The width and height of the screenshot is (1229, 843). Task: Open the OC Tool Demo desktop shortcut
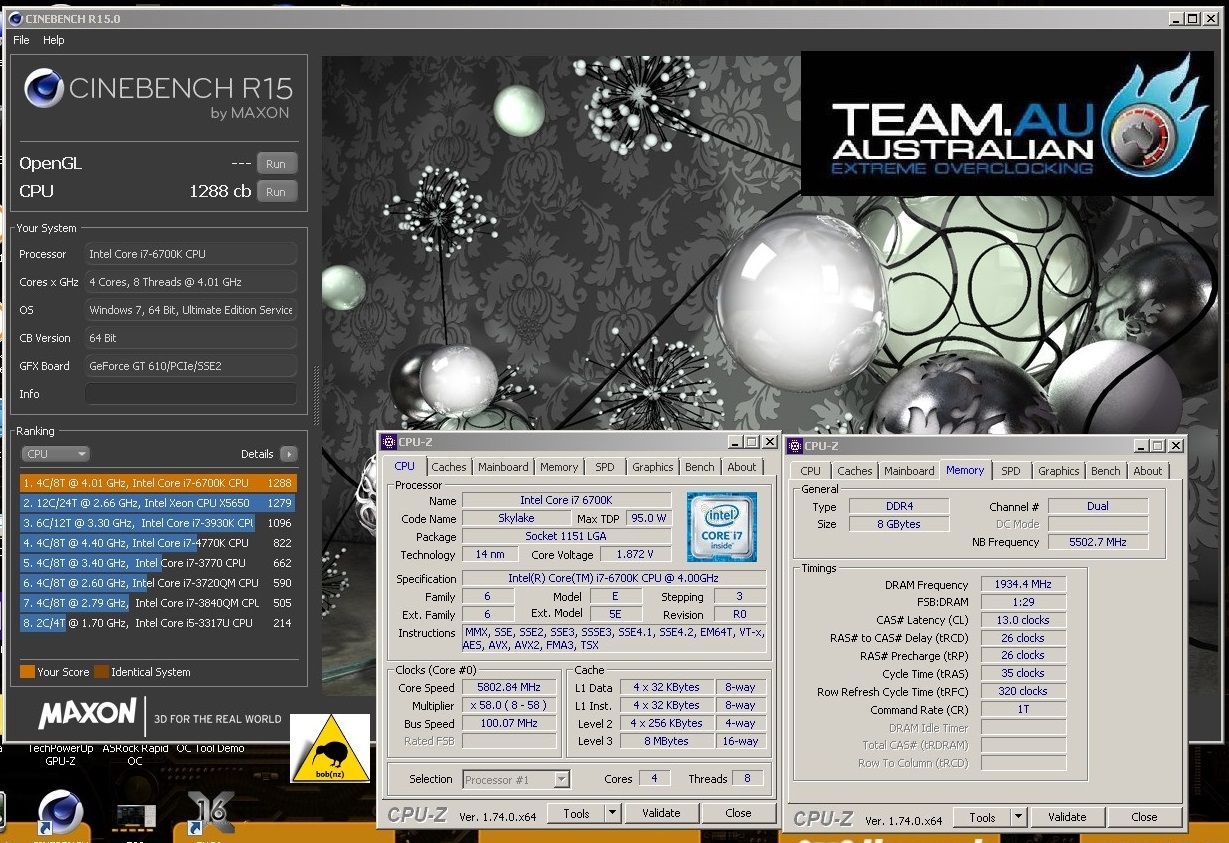(210, 748)
